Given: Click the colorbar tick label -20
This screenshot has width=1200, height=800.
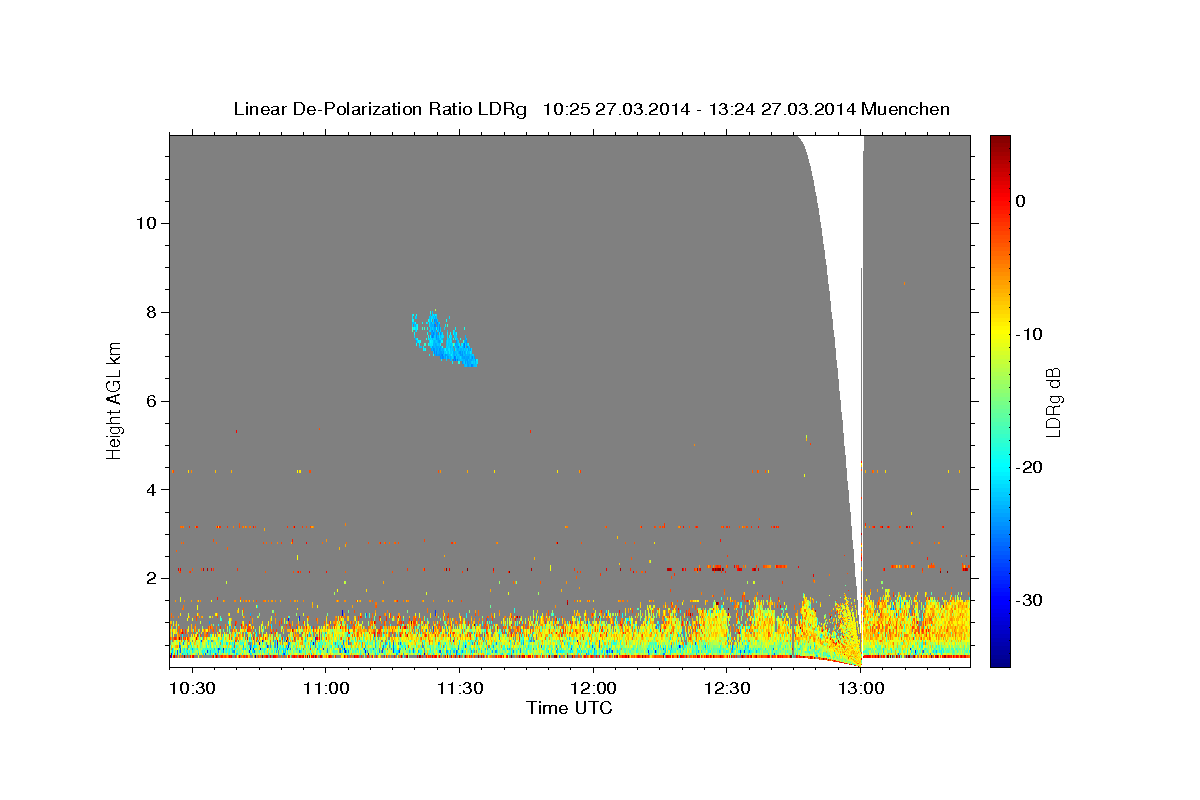Looking at the screenshot, I should point(1030,467).
